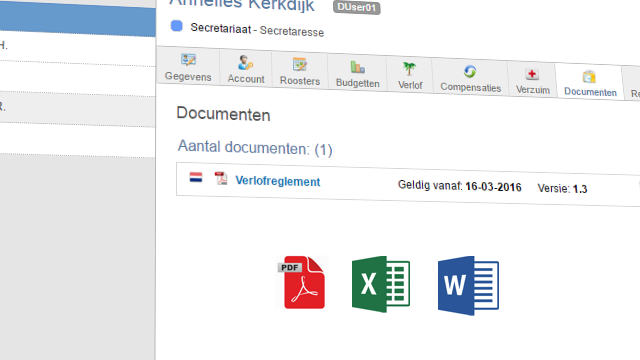Click the small PDF icon beside Verlofreglement
Image resolution: width=640 pixels, height=360 pixels.
221,178
